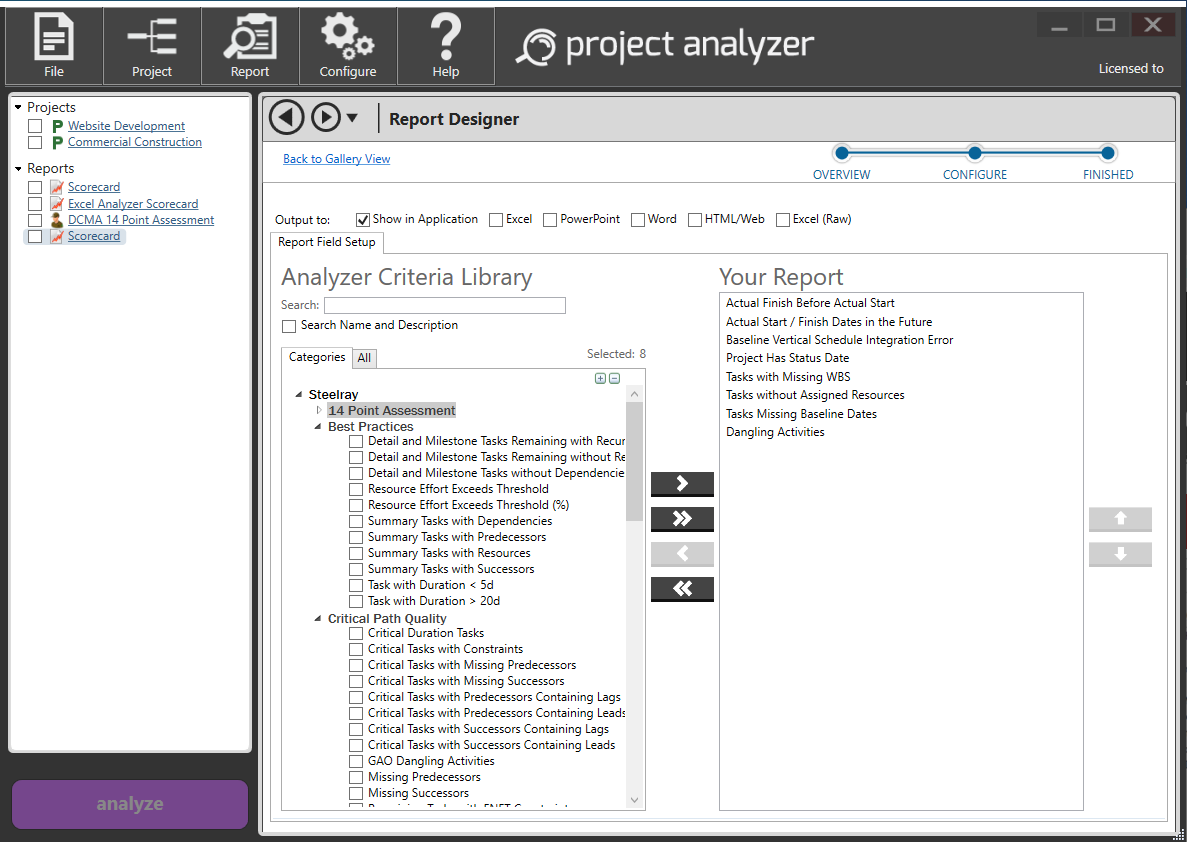
Task: Select Project Has Status Date report item
Action: point(787,358)
